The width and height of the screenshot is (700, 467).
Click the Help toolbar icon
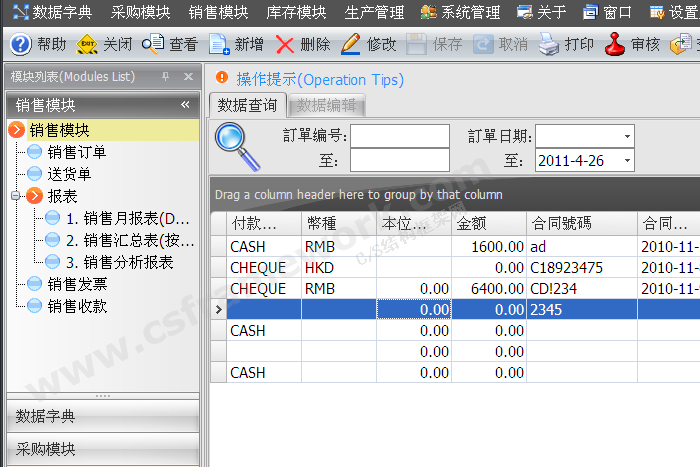pos(21,45)
